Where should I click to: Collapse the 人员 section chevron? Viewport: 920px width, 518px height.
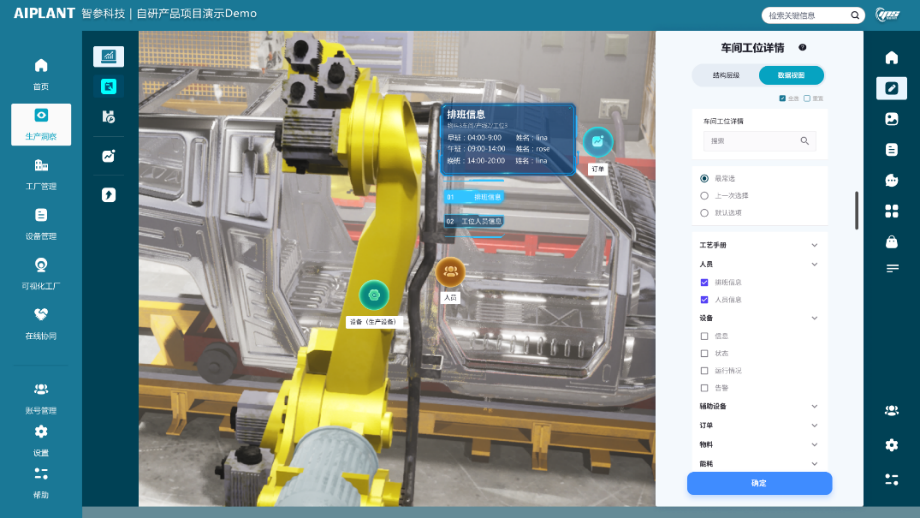[x=814, y=264]
